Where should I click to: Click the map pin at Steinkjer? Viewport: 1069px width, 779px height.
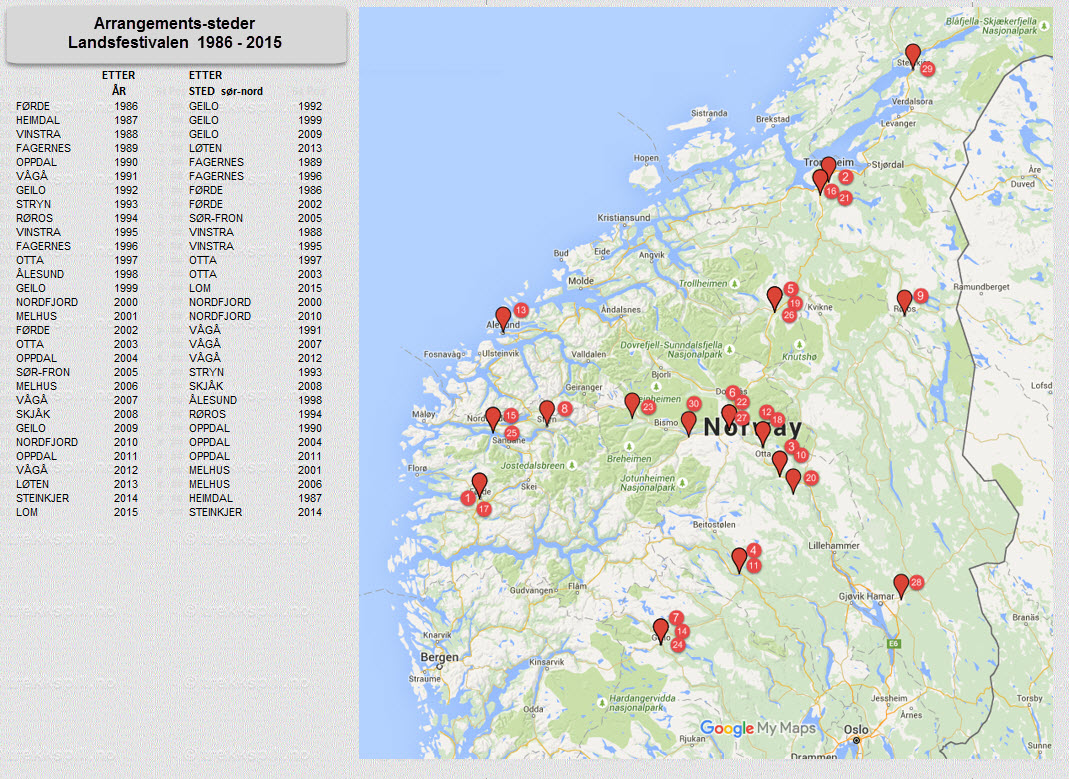912,55
